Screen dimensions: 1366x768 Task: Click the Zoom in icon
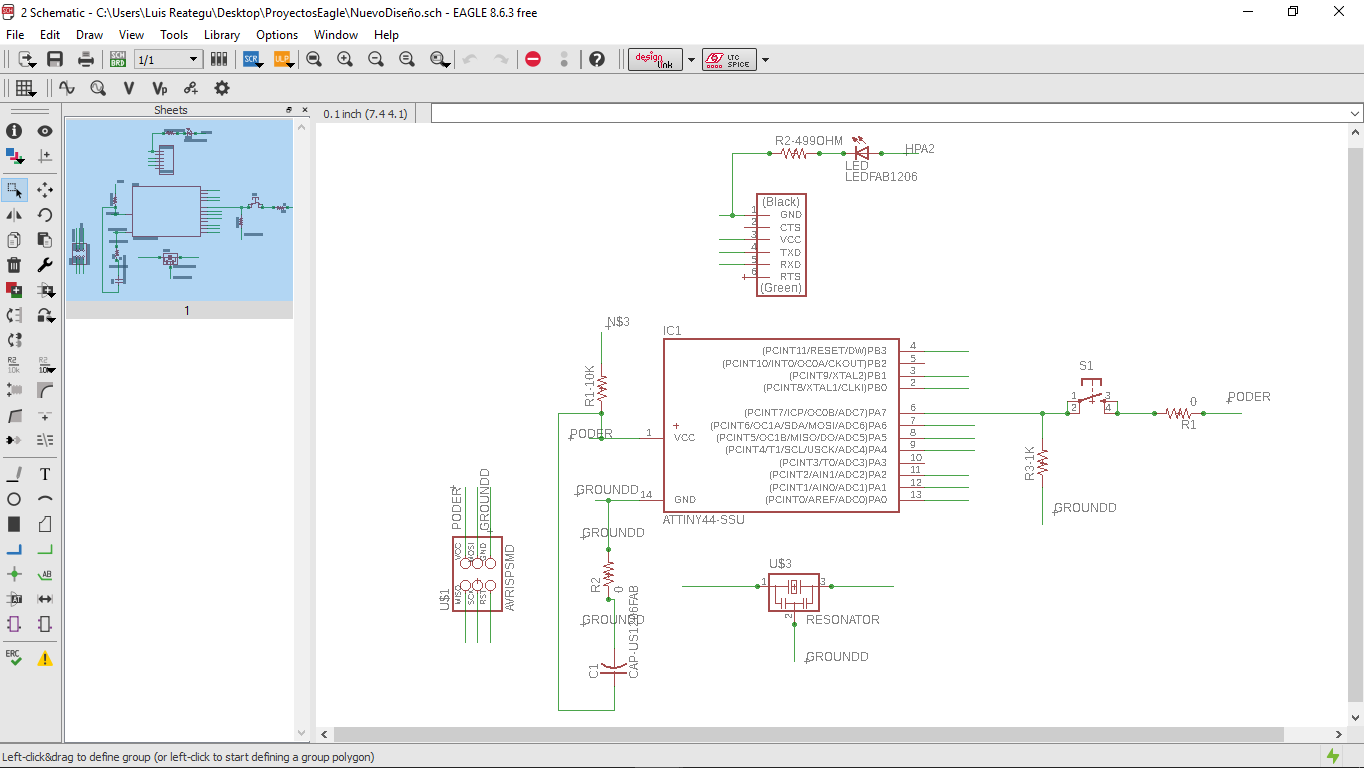click(345, 59)
